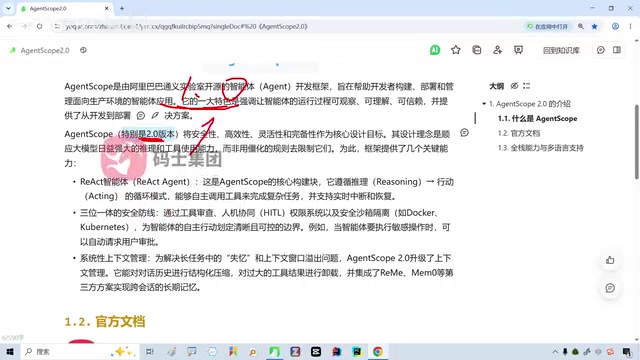Click the document vertical scrollbar
This screenshot has height=360, width=640.
pos(637,142)
